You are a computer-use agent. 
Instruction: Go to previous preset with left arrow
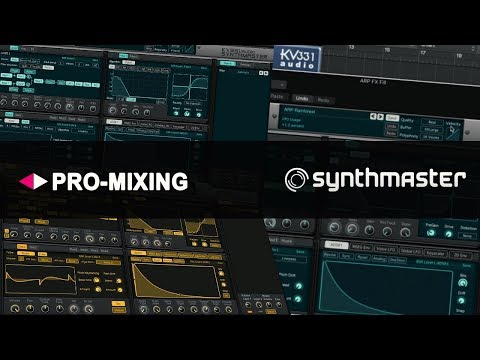(373, 116)
